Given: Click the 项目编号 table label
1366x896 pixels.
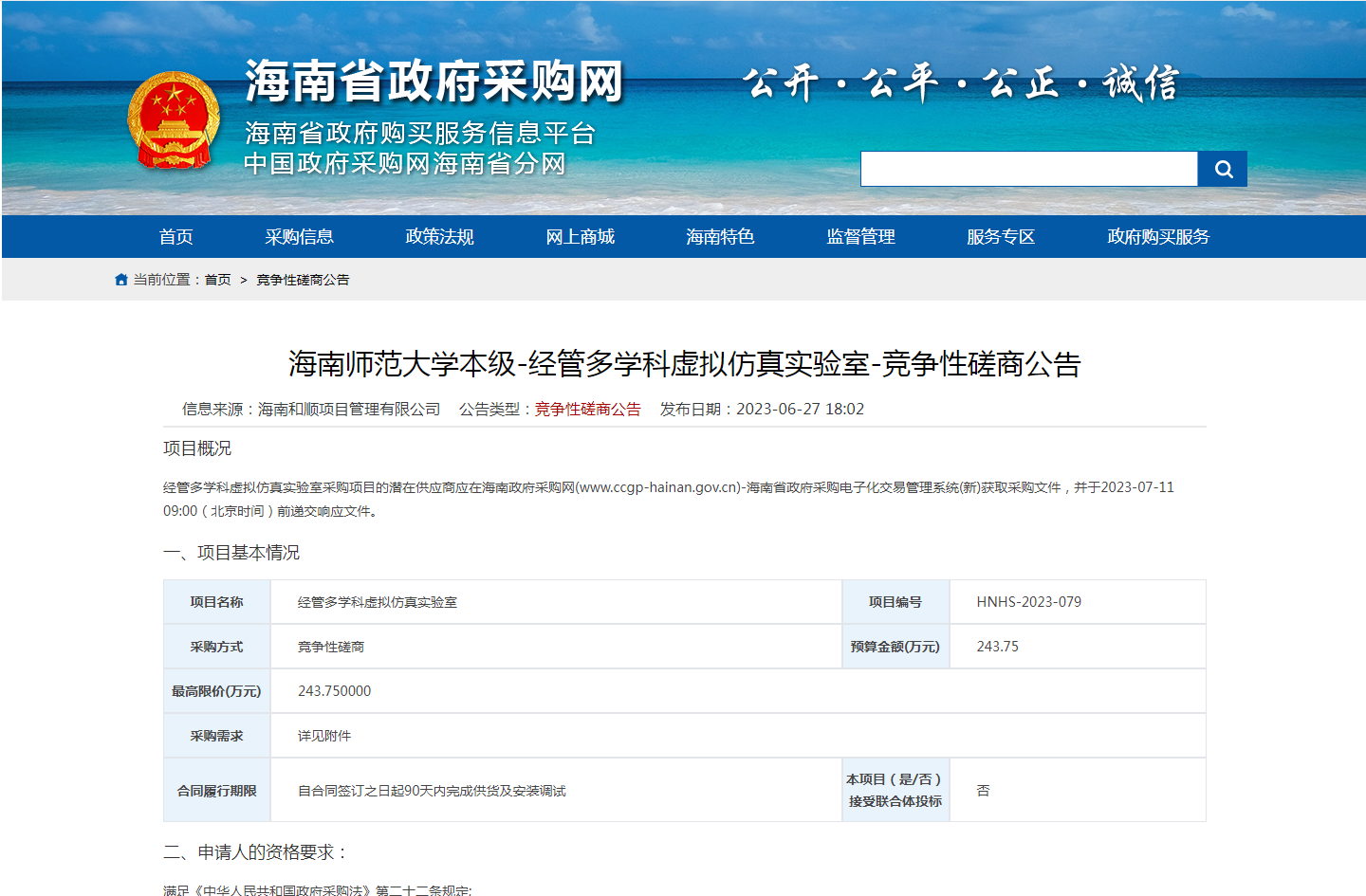Looking at the screenshot, I should click(895, 602).
